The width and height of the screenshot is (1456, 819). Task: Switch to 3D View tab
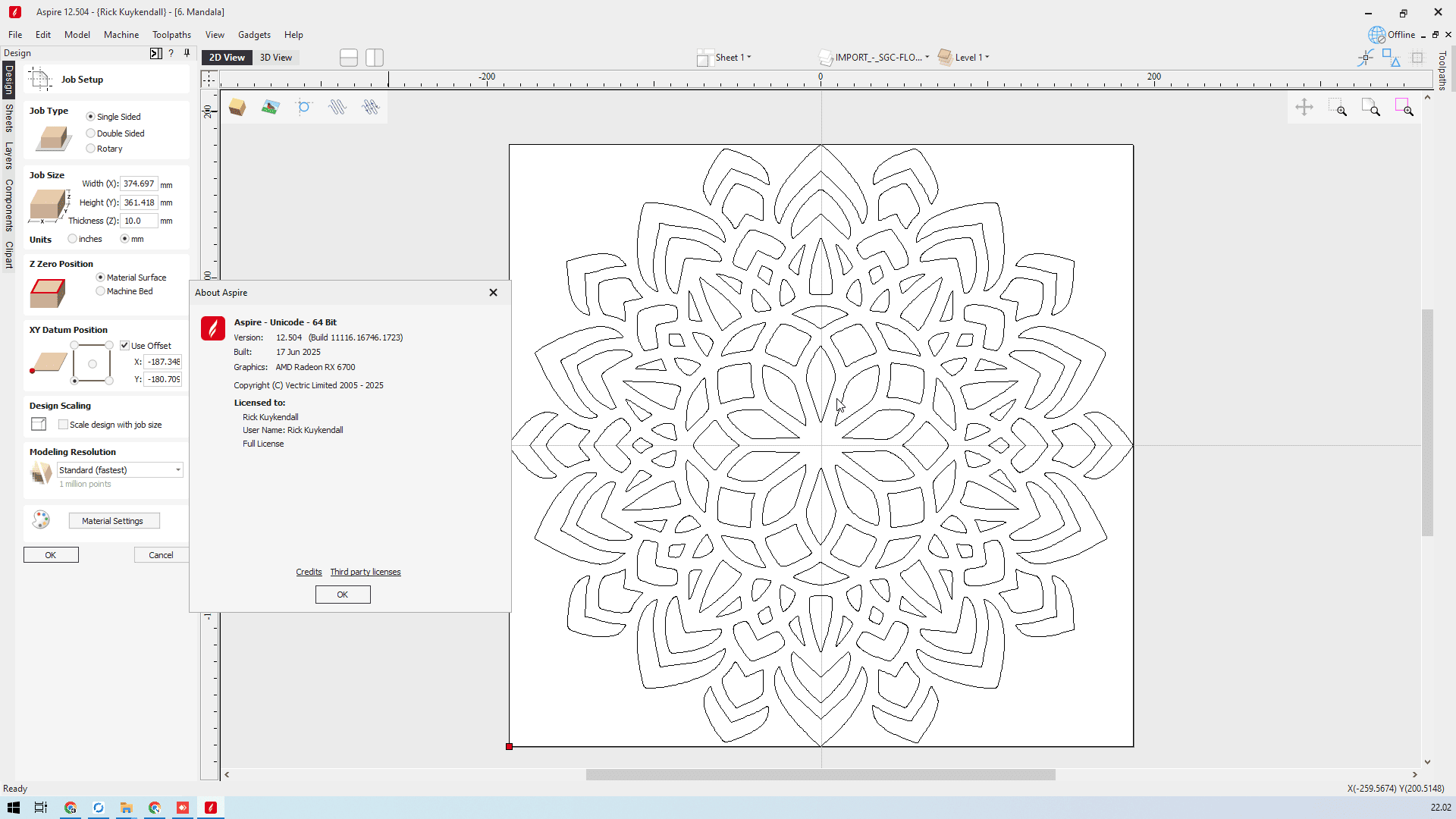coord(275,58)
